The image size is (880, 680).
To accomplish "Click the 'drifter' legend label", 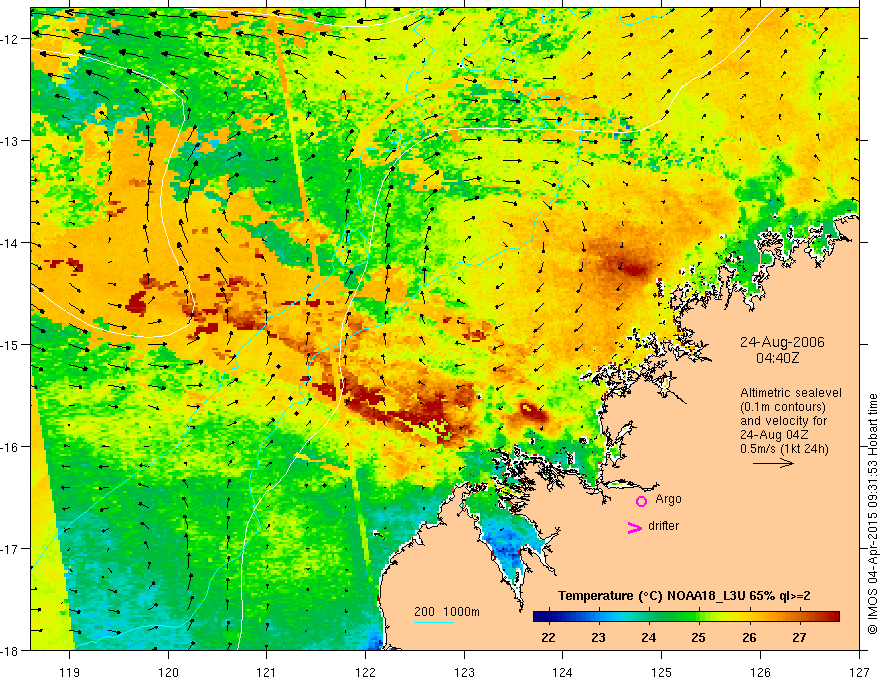I will coord(663,526).
